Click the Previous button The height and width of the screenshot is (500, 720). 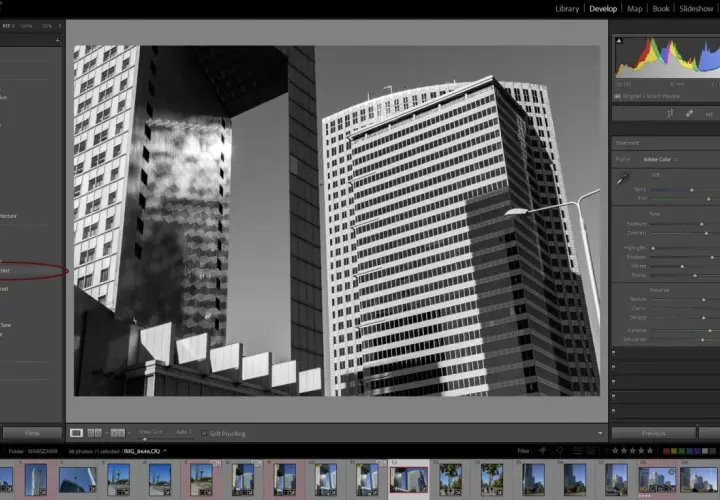coord(653,433)
